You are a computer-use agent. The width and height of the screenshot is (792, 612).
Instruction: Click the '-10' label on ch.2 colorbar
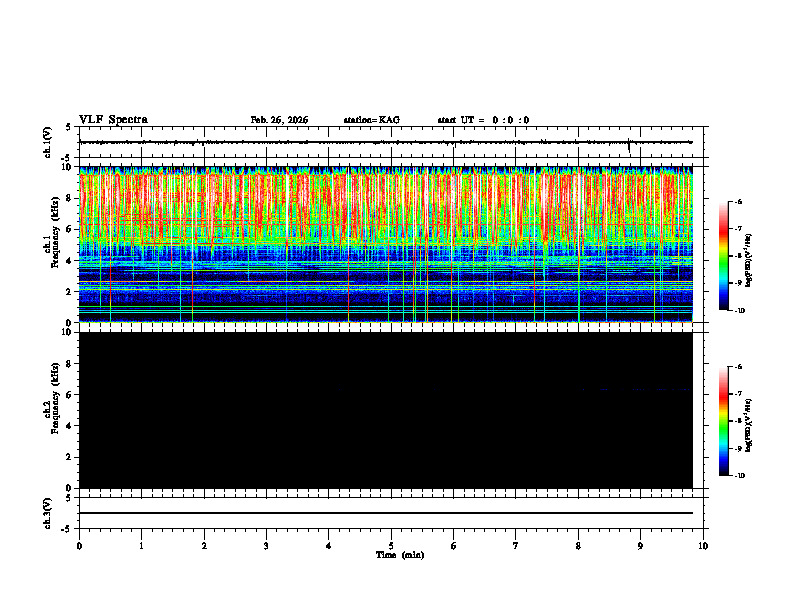(x=739, y=476)
